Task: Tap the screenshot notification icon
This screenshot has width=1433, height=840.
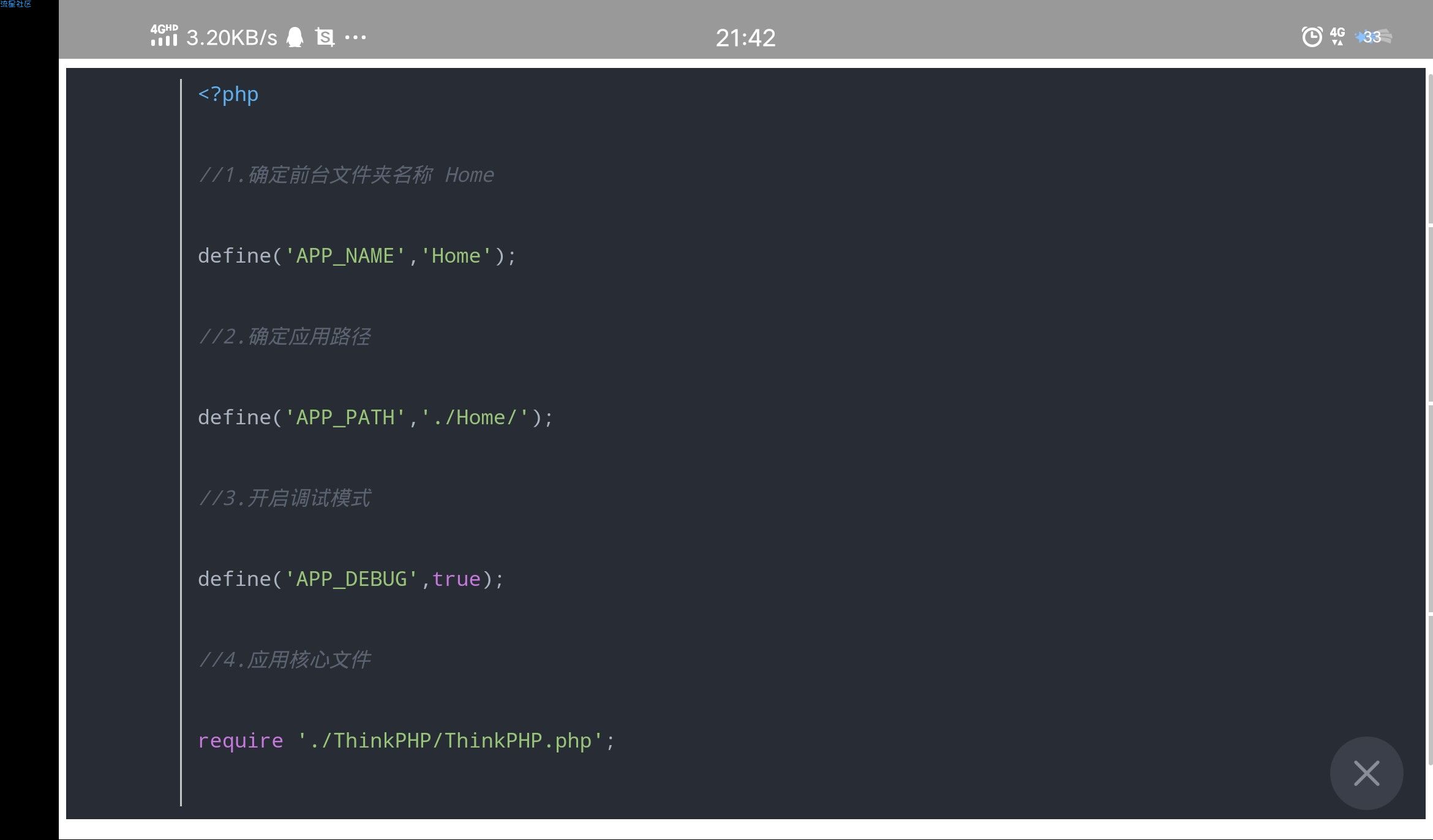Action: pyautogui.click(x=325, y=37)
